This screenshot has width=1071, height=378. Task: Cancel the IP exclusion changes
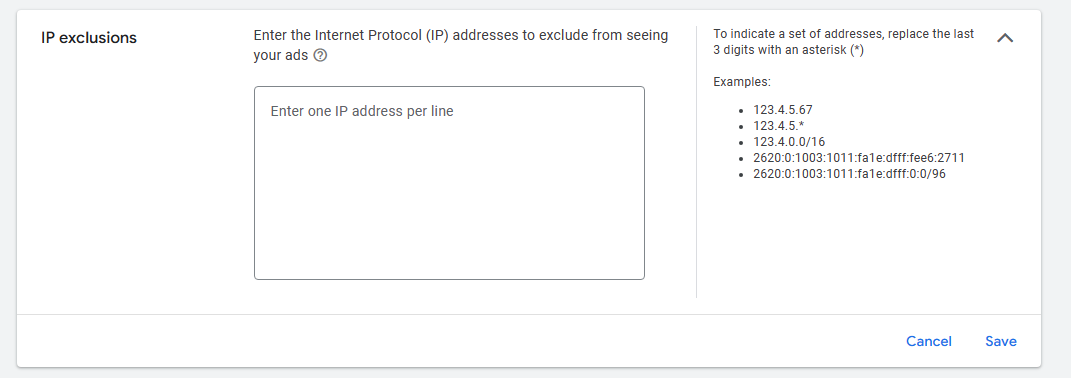point(928,341)
